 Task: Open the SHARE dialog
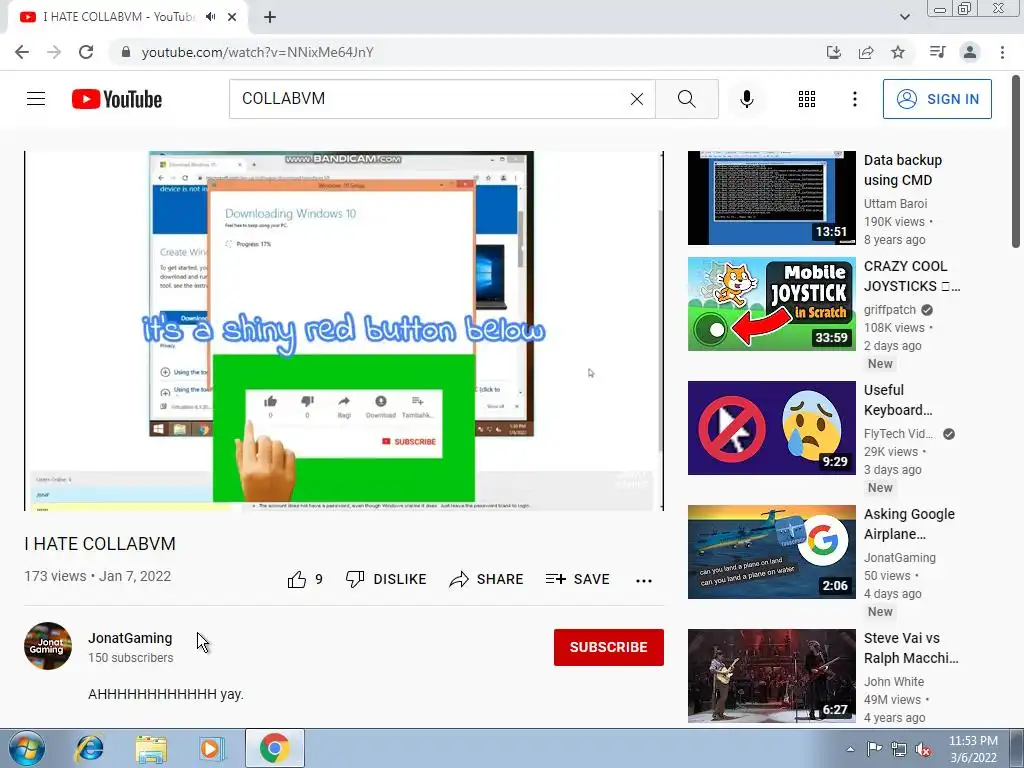point(487,579)
